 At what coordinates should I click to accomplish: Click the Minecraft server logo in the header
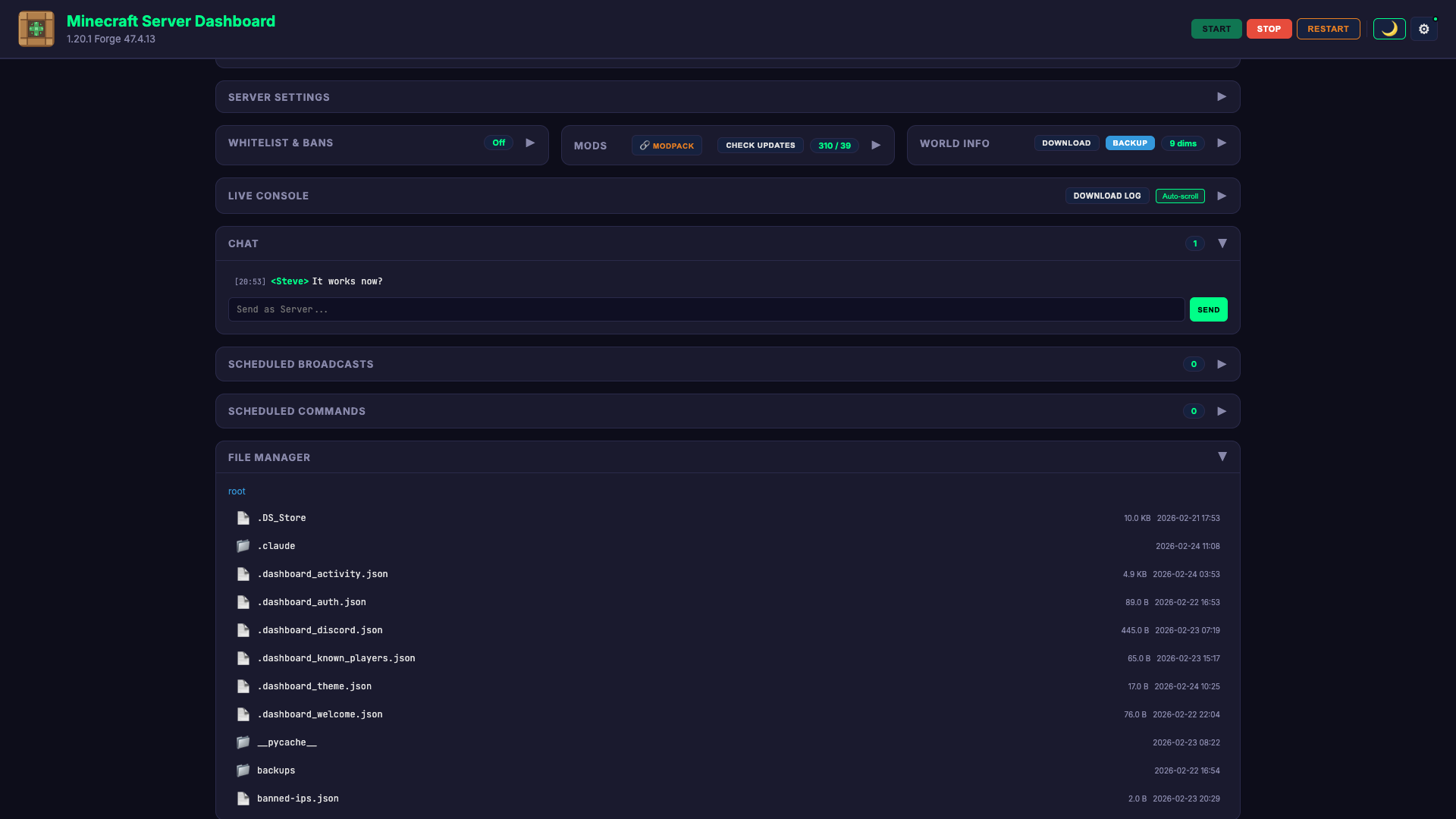[36, 29]
